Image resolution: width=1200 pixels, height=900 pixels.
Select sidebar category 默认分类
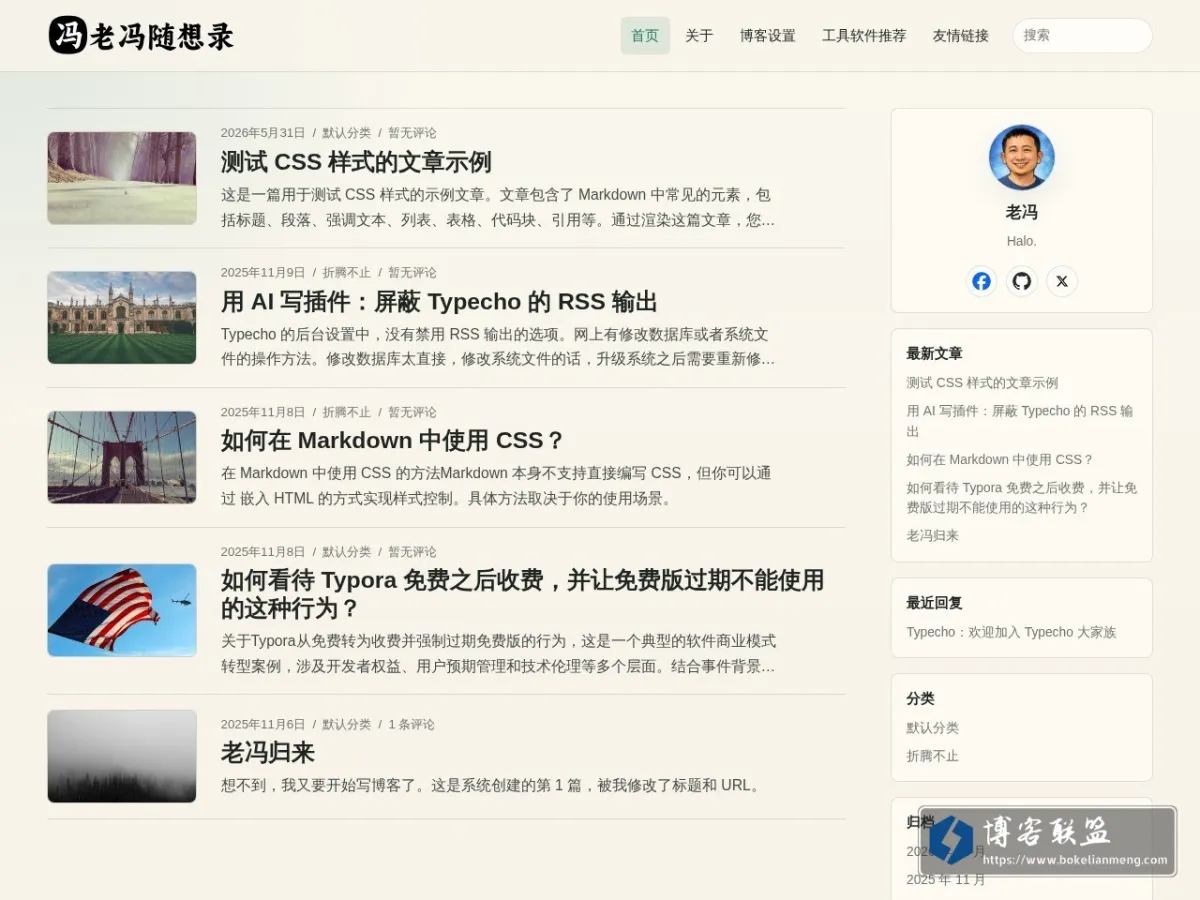coord(932,728)
